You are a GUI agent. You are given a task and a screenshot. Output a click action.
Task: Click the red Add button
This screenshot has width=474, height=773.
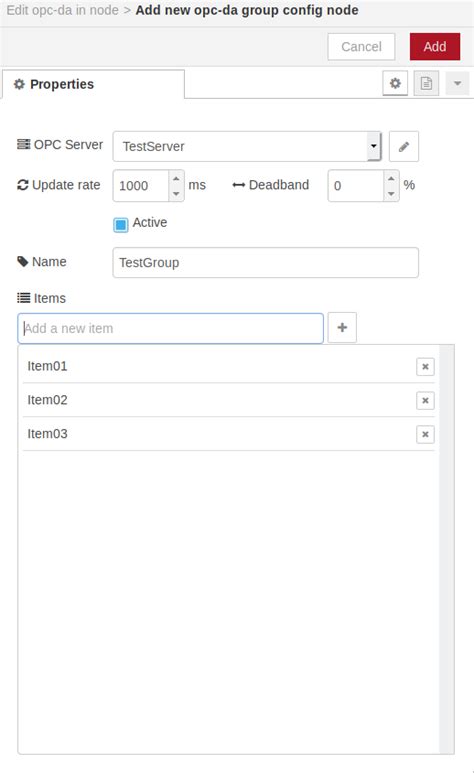coord(435,47)
